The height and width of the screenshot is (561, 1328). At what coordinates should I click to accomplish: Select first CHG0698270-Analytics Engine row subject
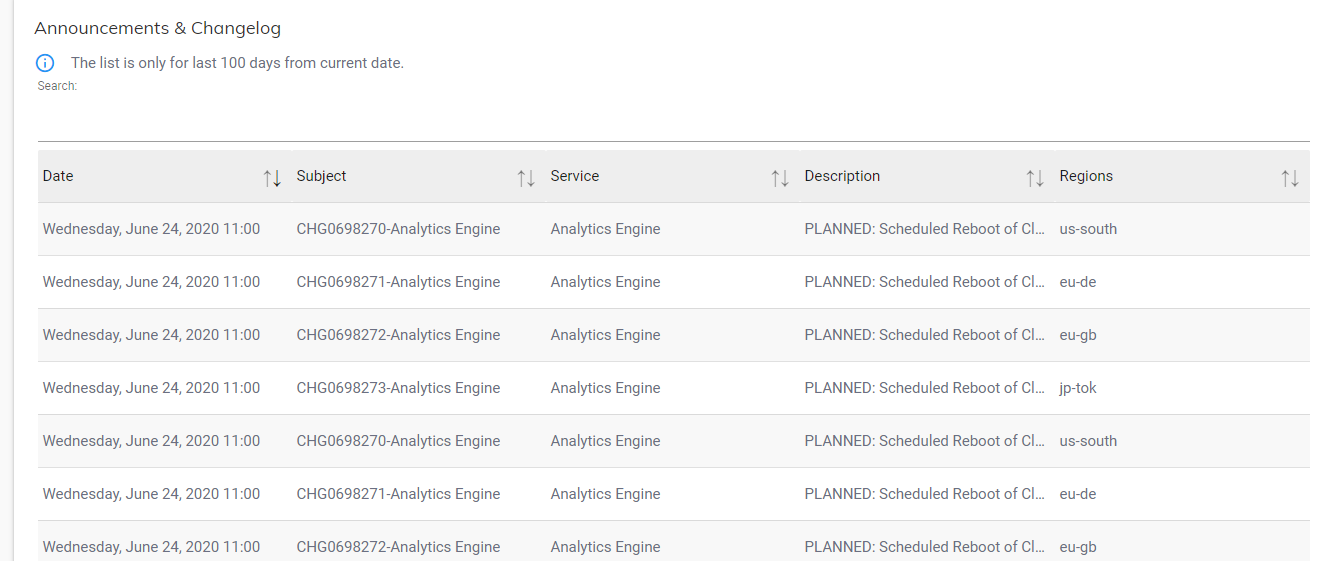click(x=398, y=229)
